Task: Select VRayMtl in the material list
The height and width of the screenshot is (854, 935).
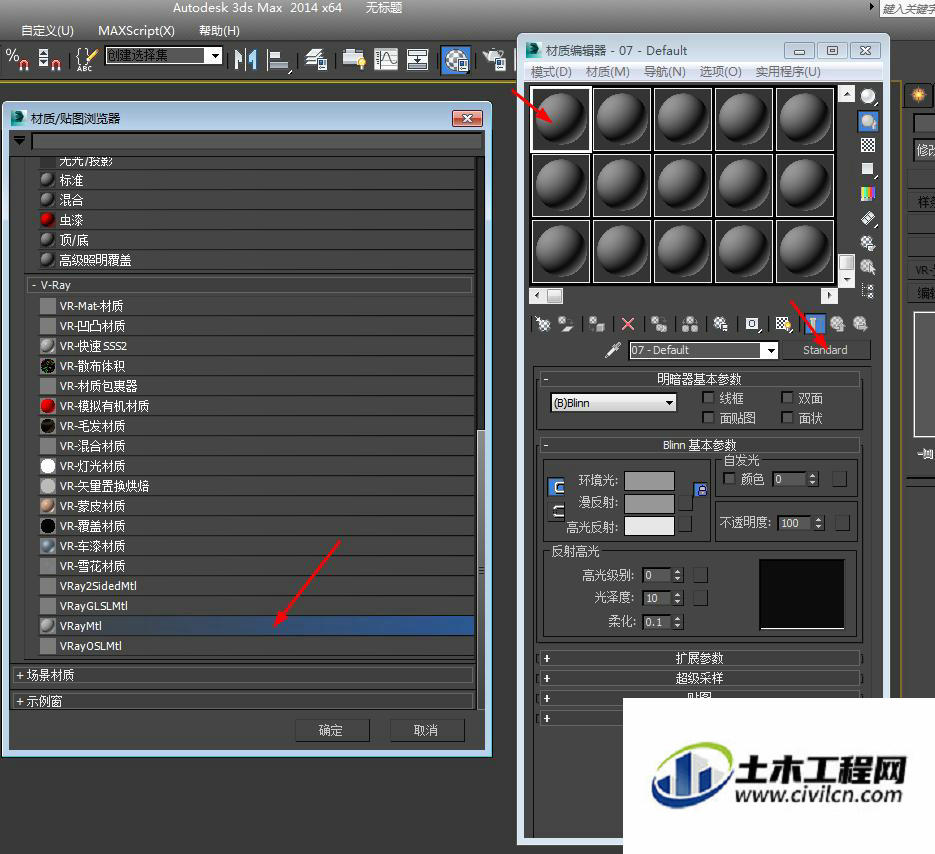Action: click(256, 626)
